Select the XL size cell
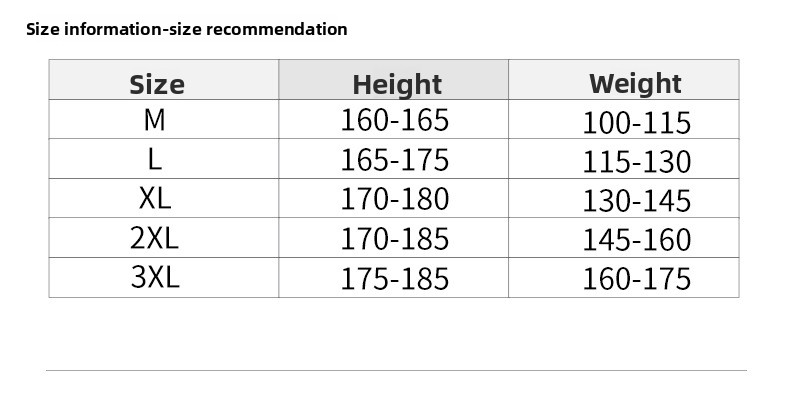The width and height of the screenshot is (790, 420). pyautogui.click(x=155, y=199)
